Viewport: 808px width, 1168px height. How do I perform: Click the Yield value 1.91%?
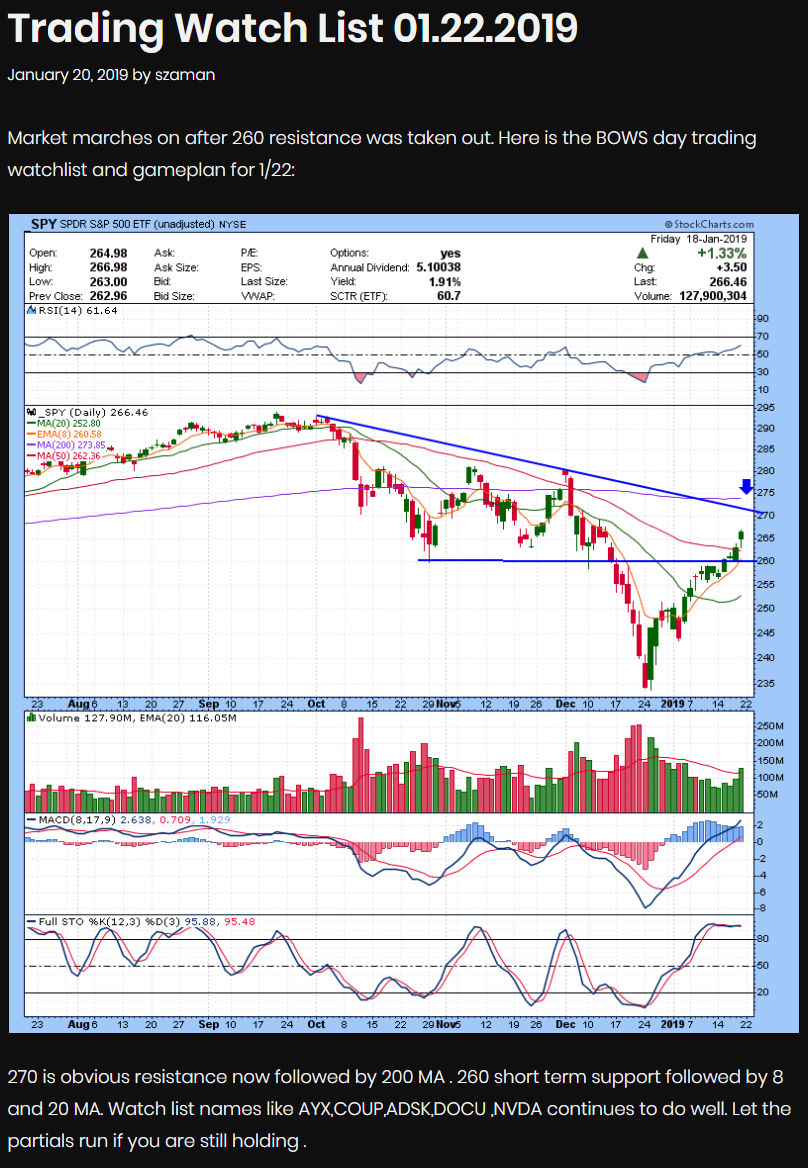point(445,282)
